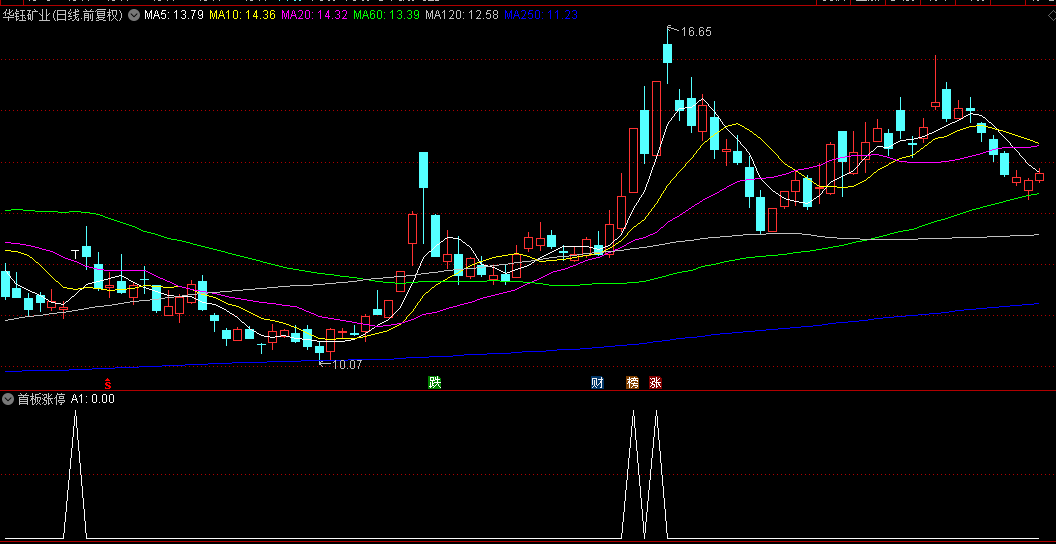Click the 10.07 low price label
The width and height of the screenshot is (1056, 544).
tap(347, 365)
